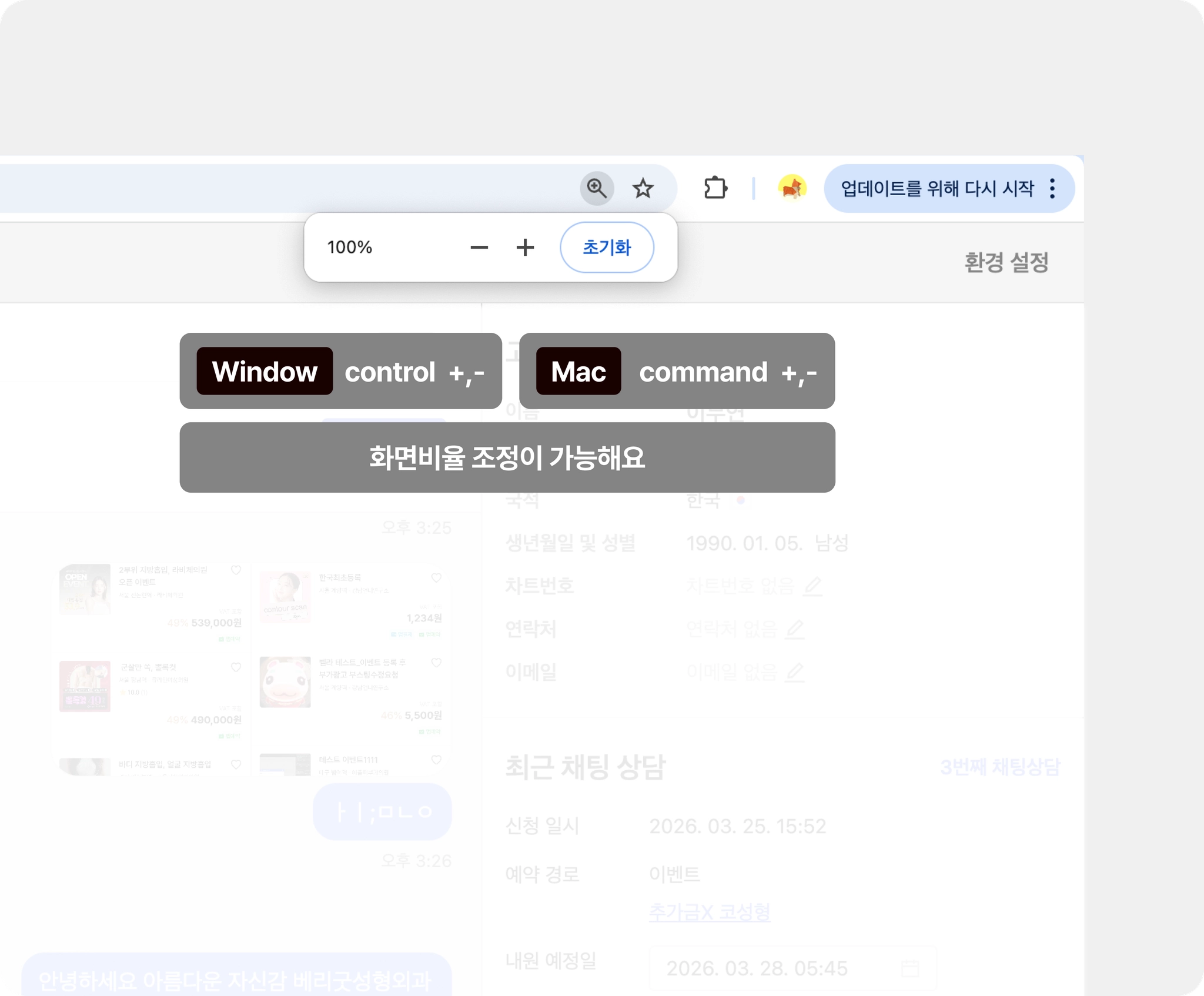Edit 이메일 via pencil icon
The image size is (1204, 996).
click(x=795, y=671)
